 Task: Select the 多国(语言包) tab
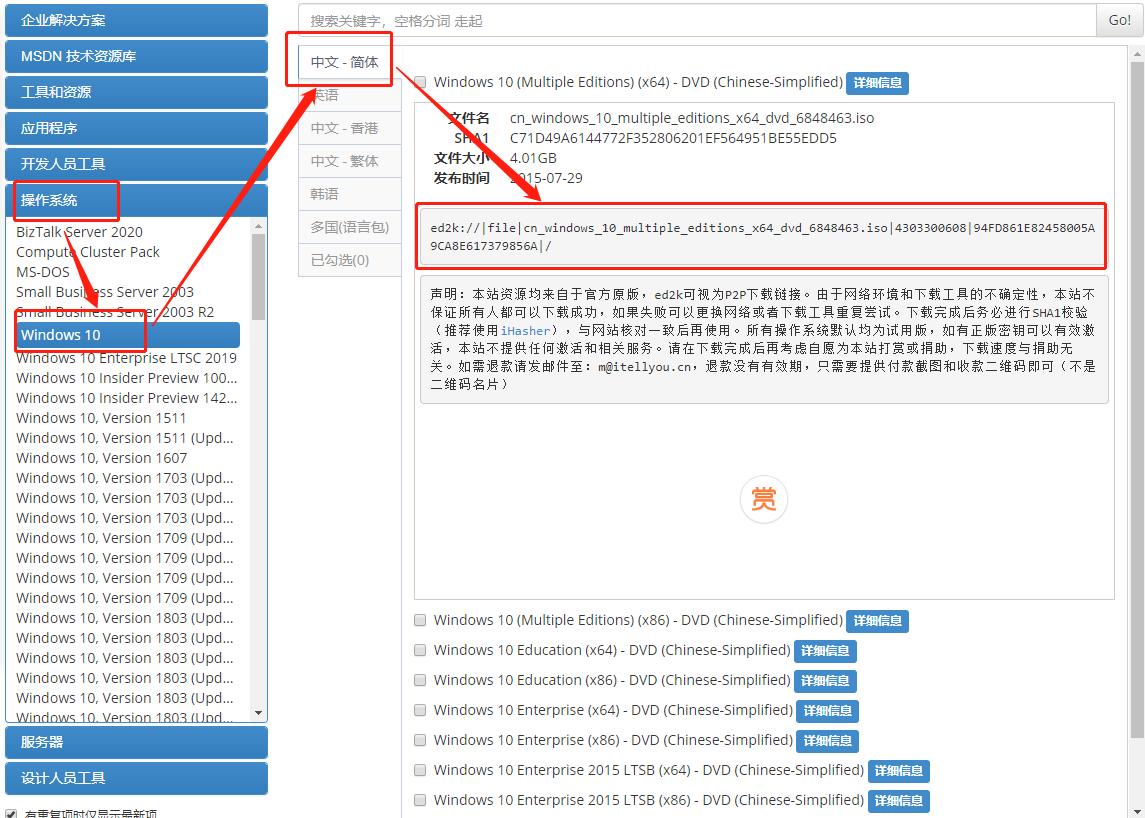[350, 227]
